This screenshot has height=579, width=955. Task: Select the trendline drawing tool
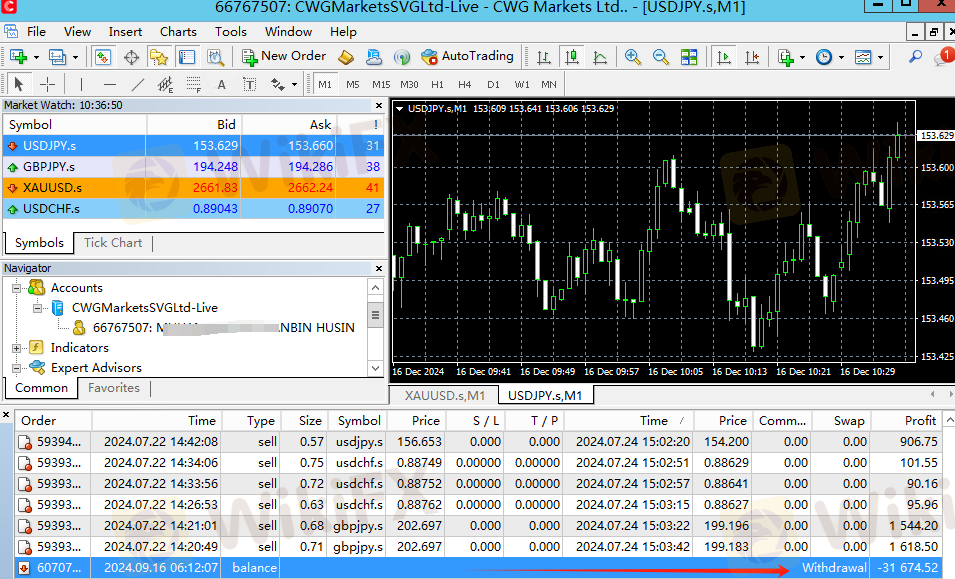(138, 84)
